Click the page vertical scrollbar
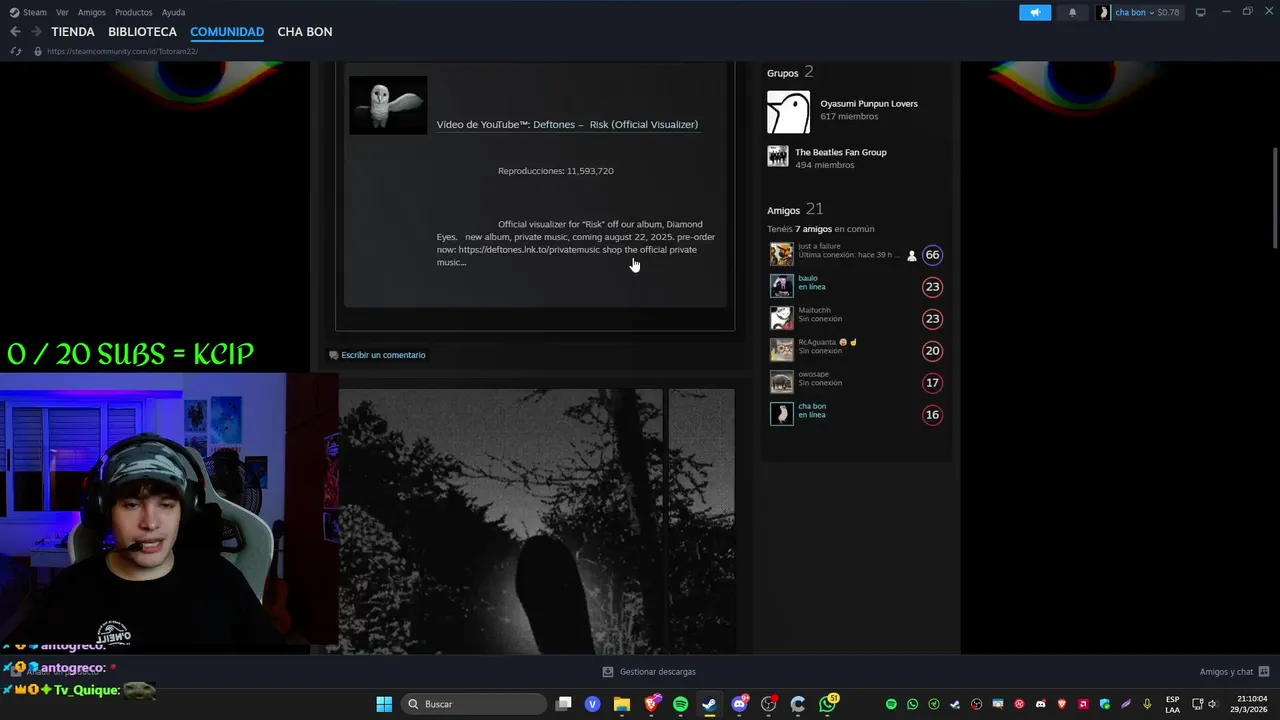Screen dimensions: 1280x720 click(1274, 198)
